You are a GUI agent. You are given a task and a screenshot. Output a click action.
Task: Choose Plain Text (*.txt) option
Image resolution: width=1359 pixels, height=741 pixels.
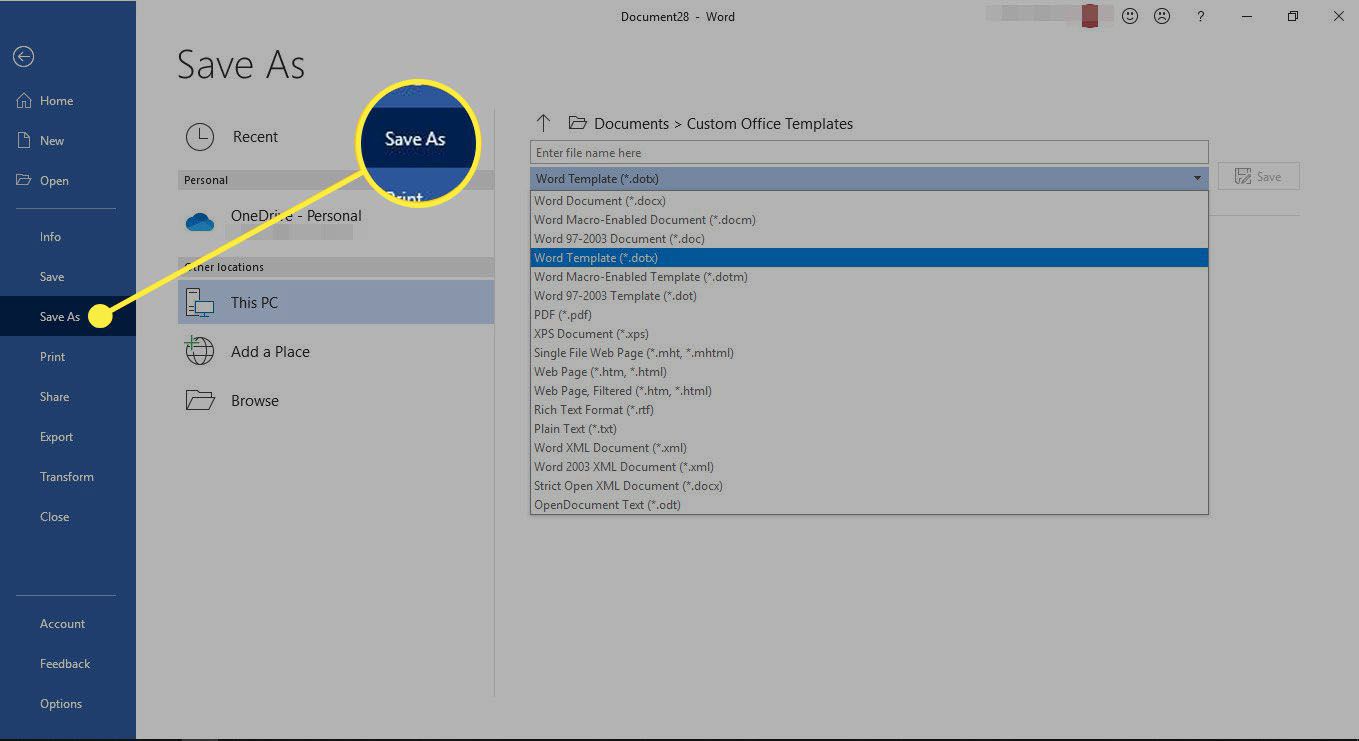(x=869, y=429)
